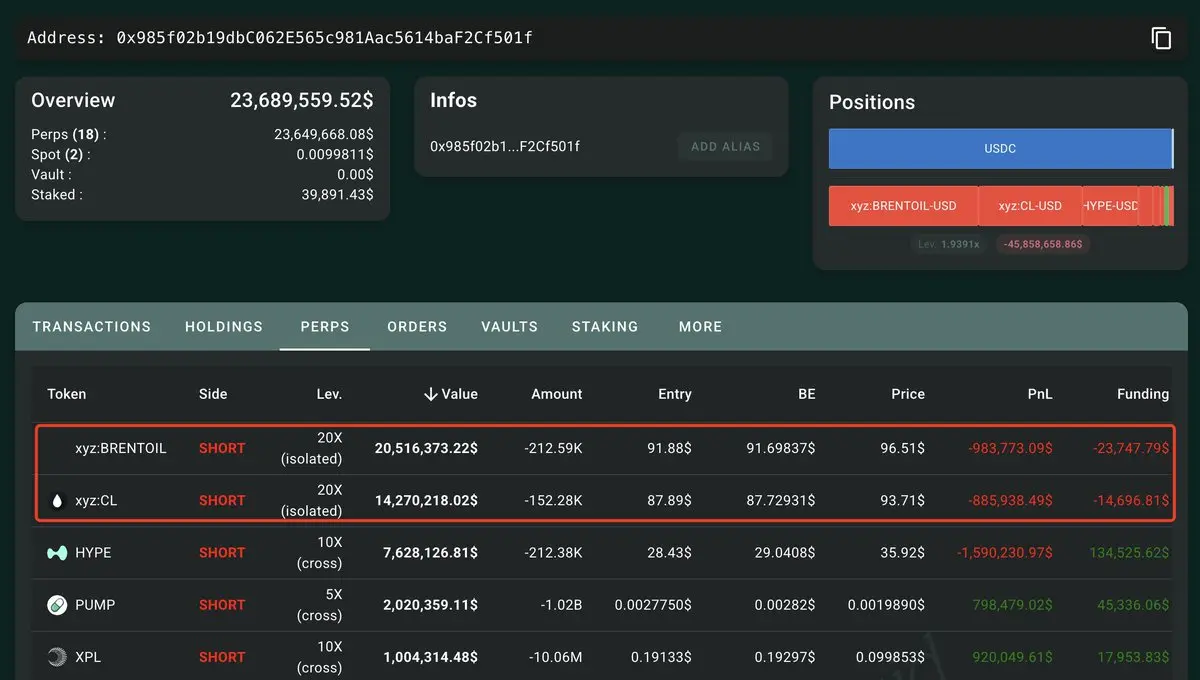1200x680 pixels.
Task: Click BRENTOIL PnL -983,773.09$
Action: [1010, 449]
